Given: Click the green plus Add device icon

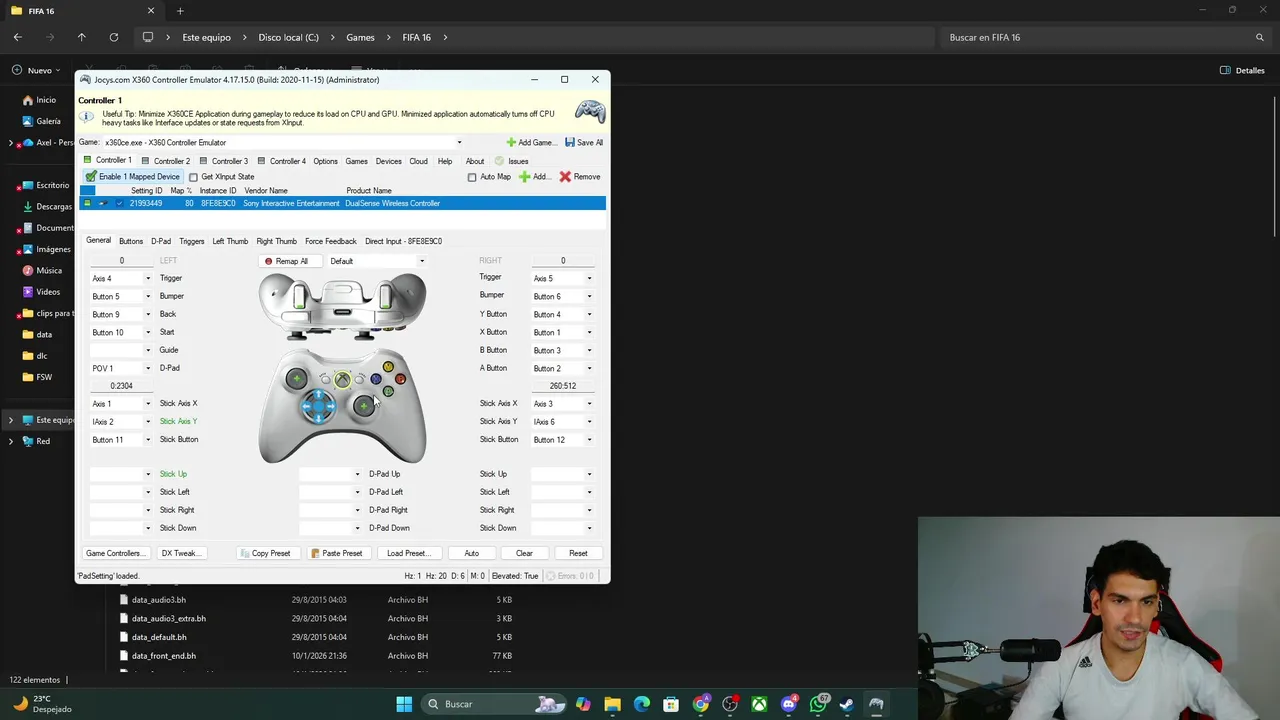Looking at the screenshot, I should pos(524,177).
